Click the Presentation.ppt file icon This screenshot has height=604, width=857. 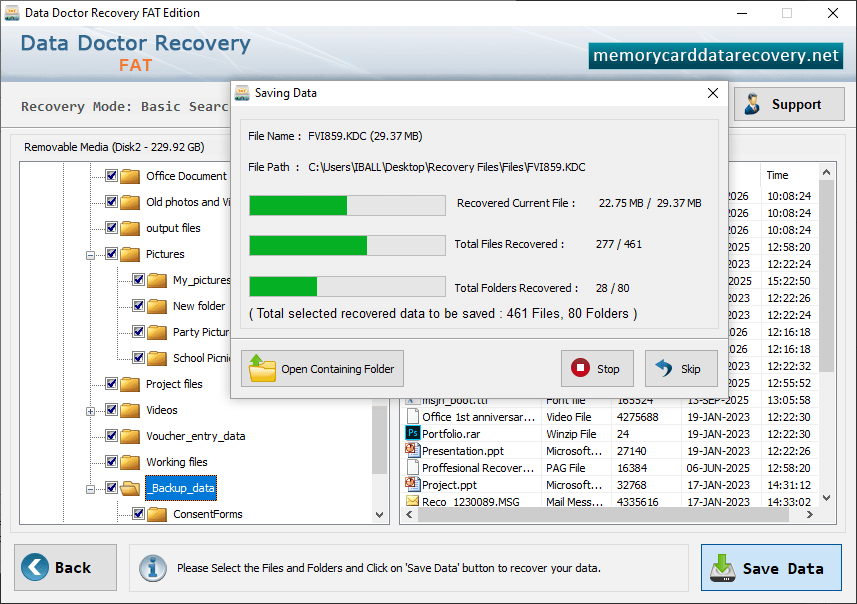pos(413,450)
